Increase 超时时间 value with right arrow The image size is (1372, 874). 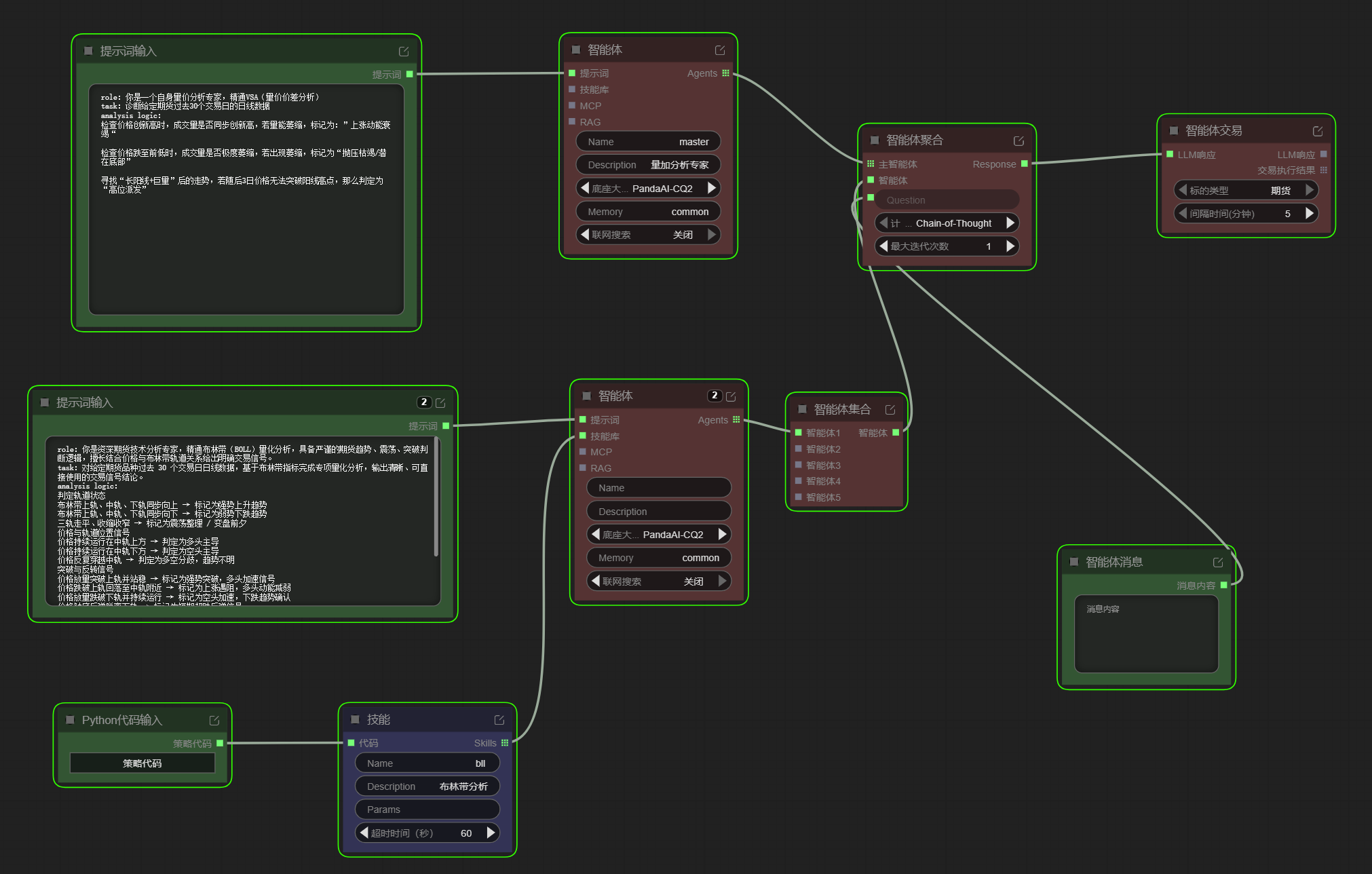tap(491, 833)
